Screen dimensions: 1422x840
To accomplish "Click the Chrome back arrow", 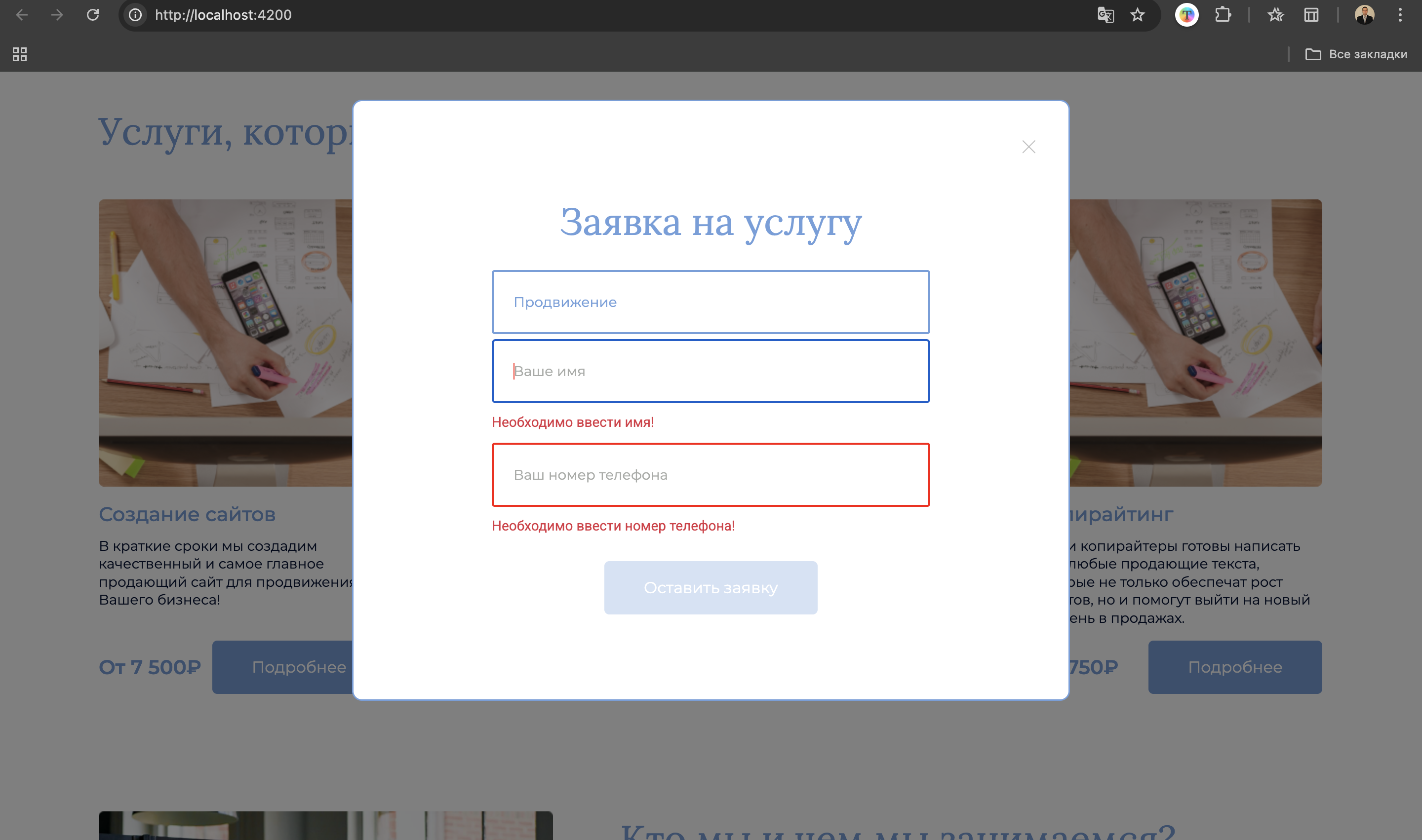I will (22, 15).
